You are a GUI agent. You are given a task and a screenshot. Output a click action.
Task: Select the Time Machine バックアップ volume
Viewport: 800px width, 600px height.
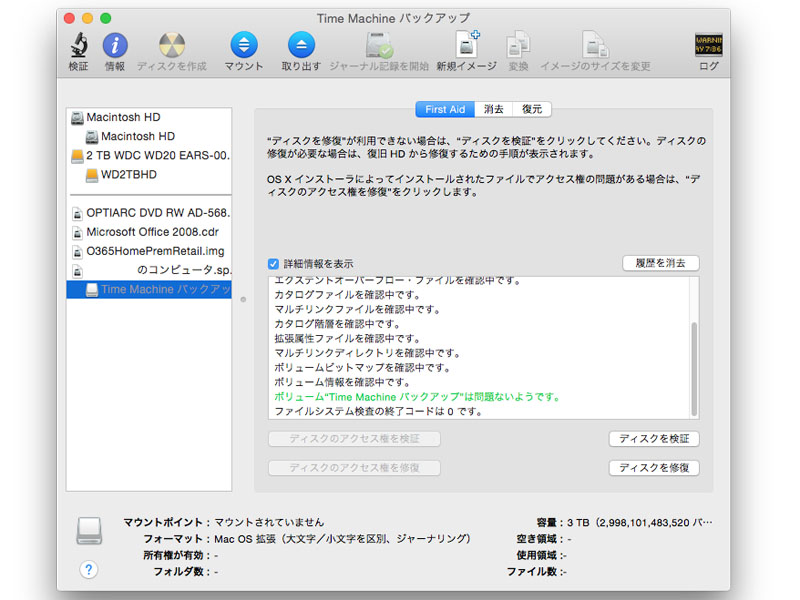coord(149,289)
